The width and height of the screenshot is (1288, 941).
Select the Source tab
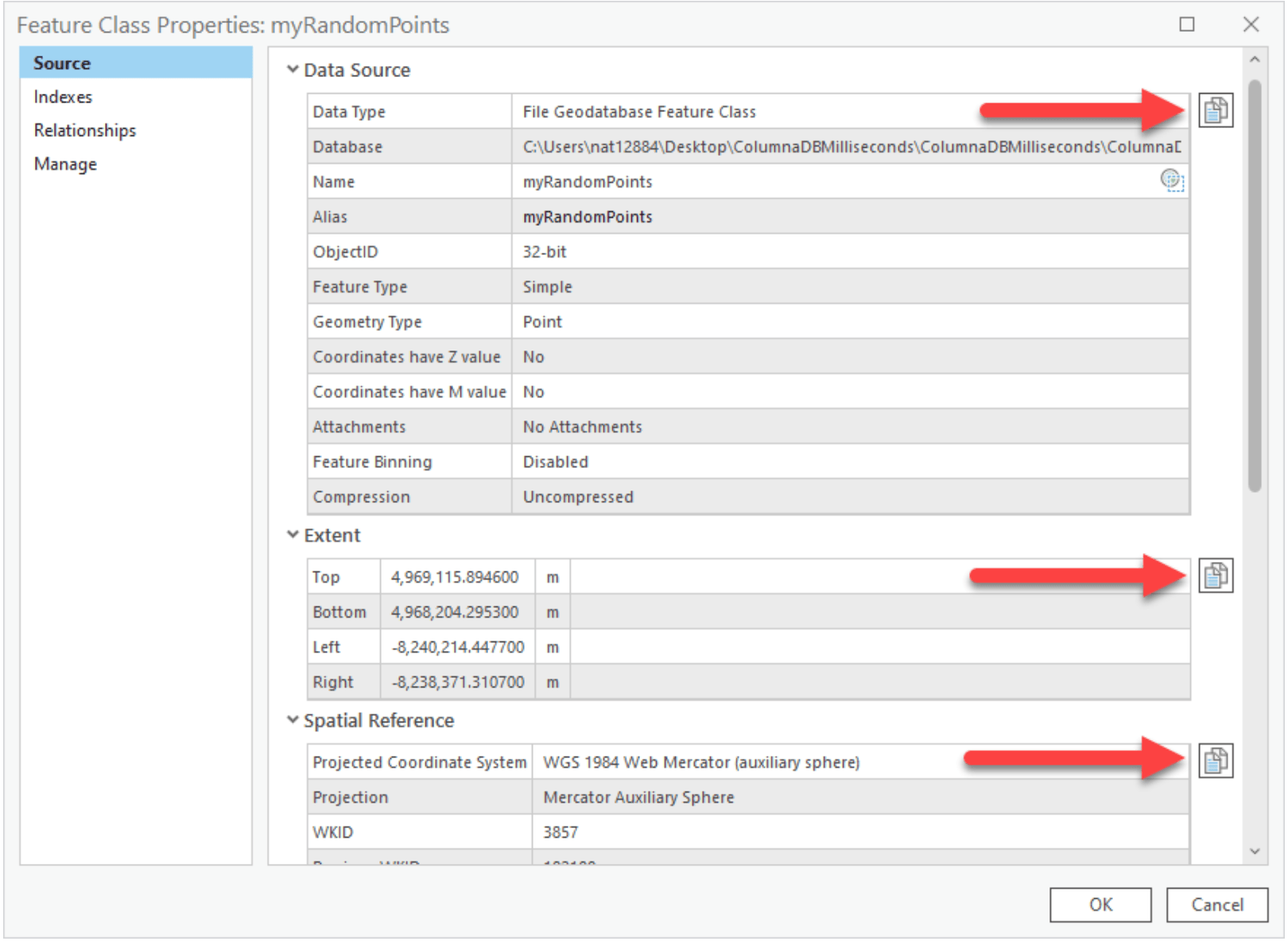[62, 63]
